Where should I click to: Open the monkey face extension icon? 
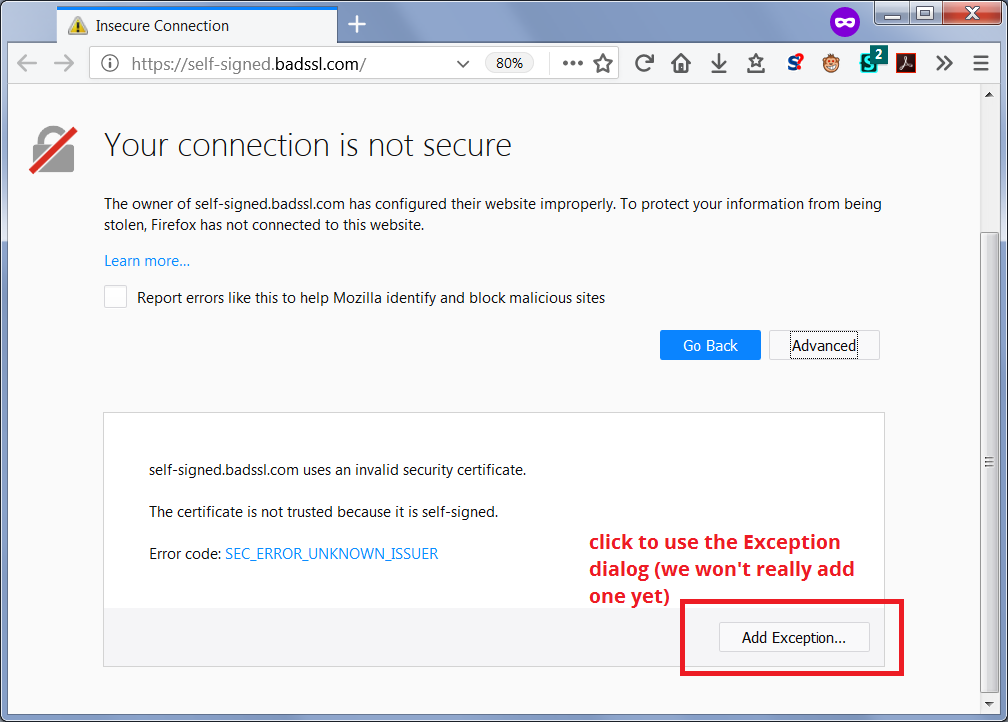[x=831, y=63]
